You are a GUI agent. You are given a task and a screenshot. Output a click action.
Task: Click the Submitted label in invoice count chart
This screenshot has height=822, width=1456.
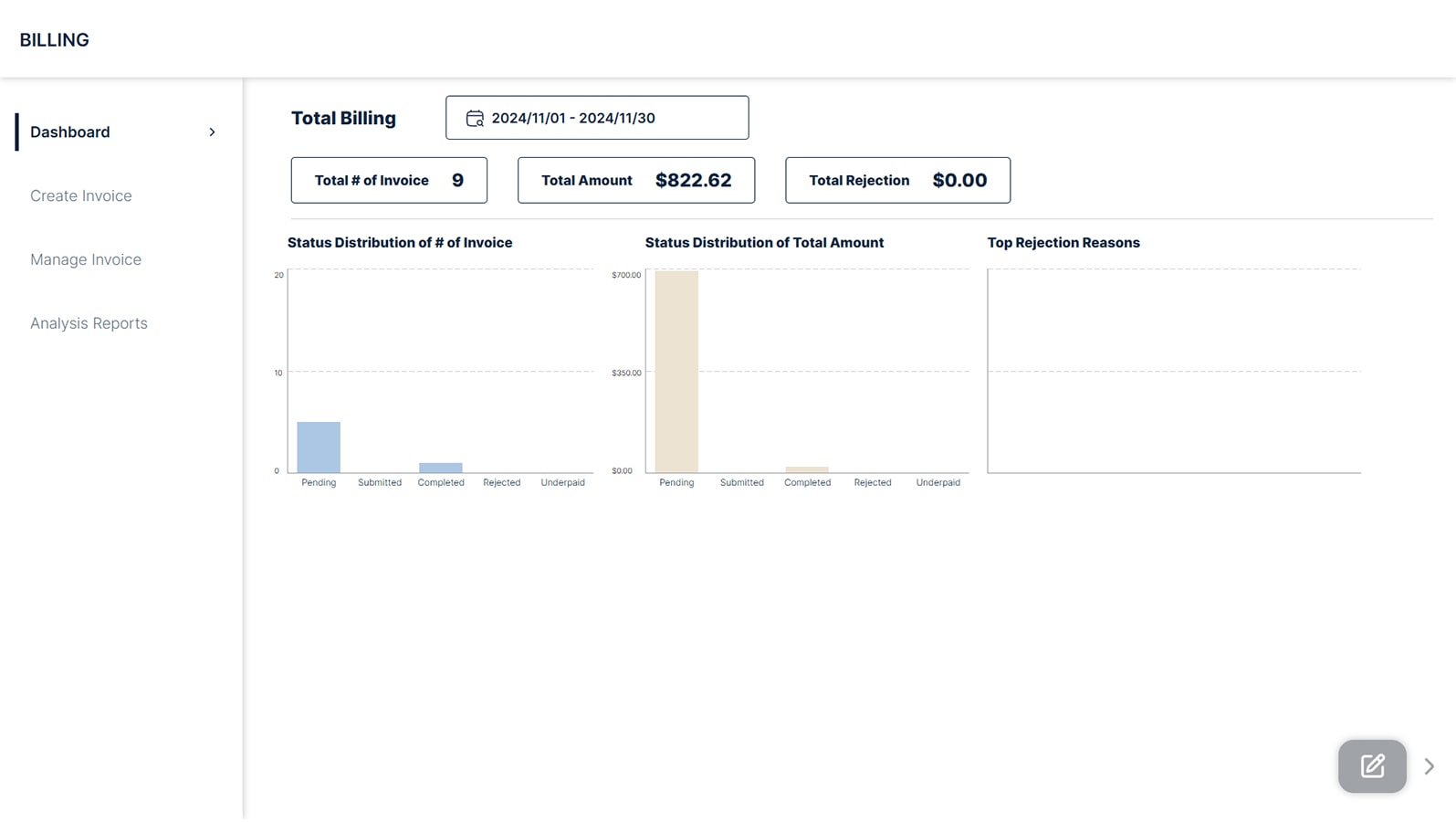coord(380,482)
